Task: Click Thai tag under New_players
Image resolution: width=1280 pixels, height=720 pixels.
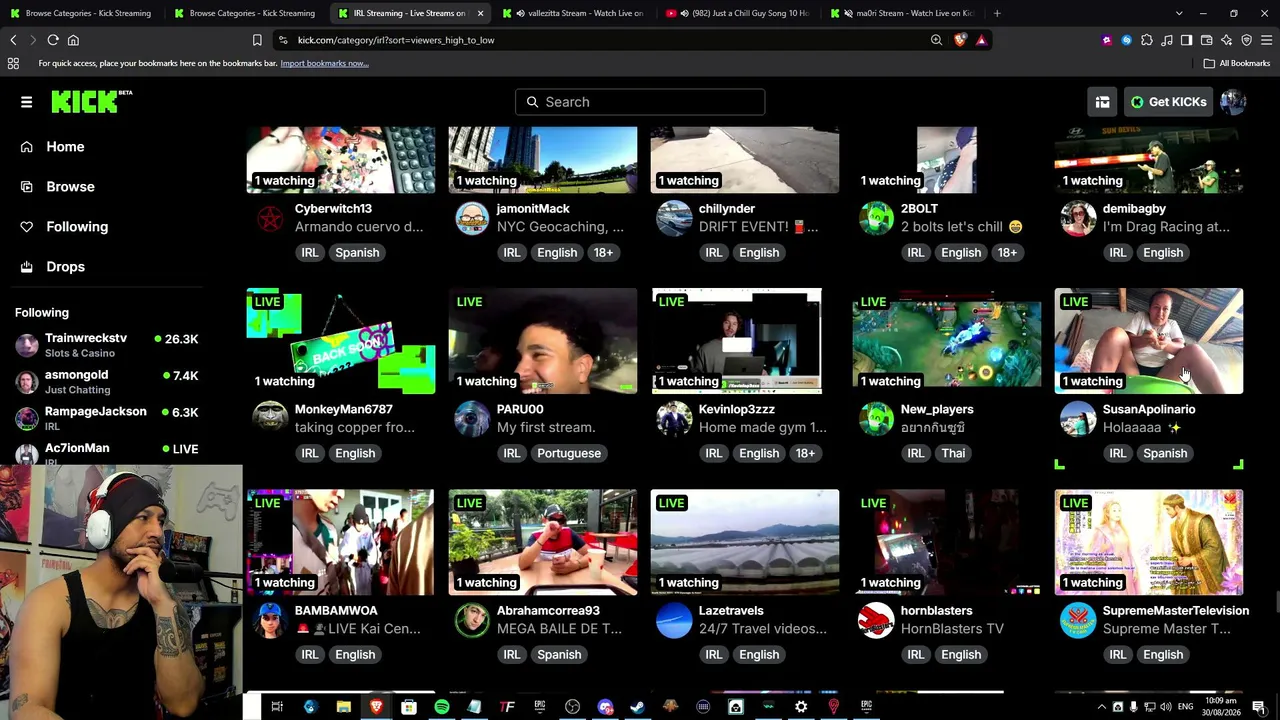Action: (x=953, y=453)
